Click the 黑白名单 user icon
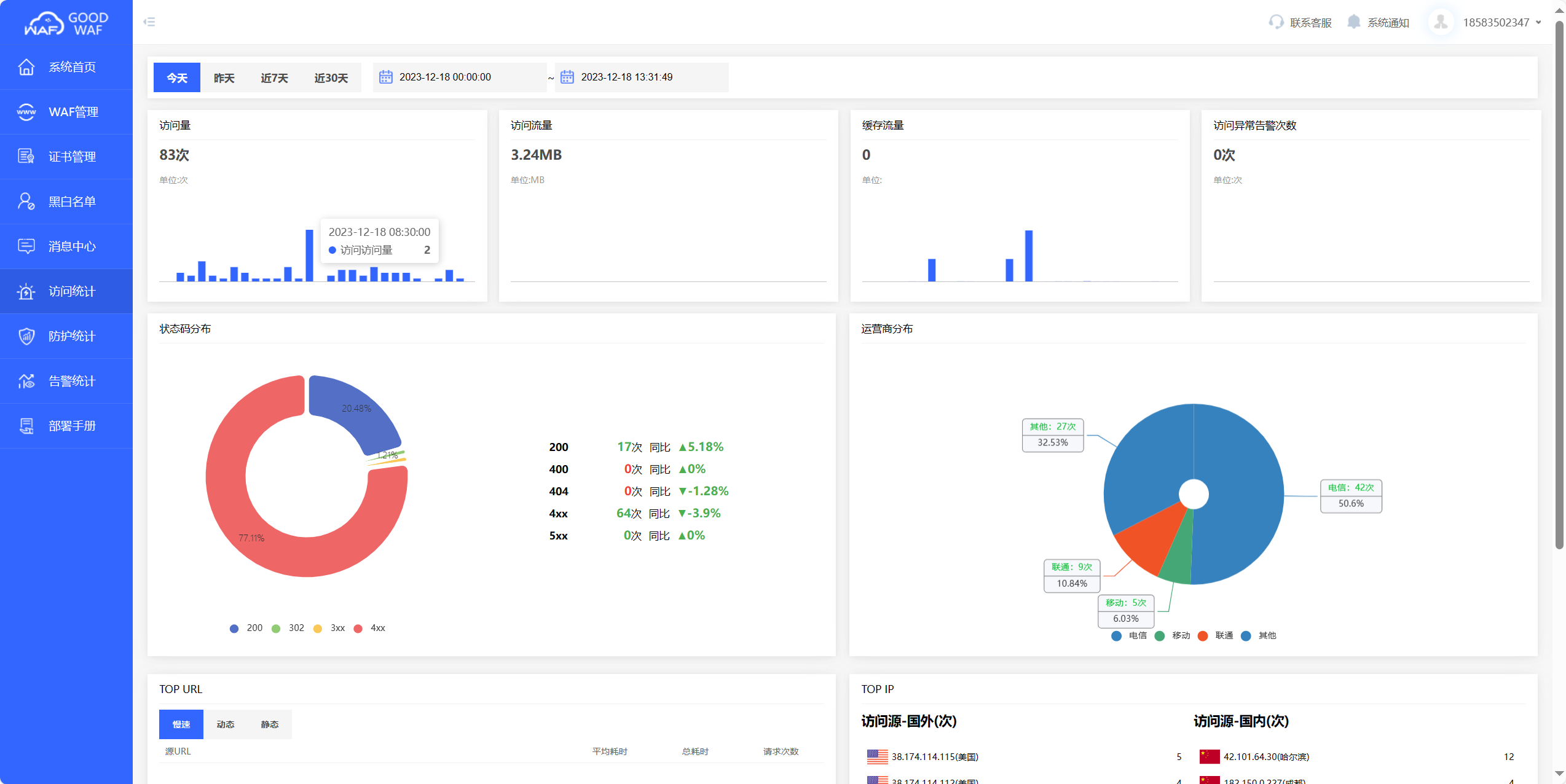1566x784 pixels. (x=26, y=202)
